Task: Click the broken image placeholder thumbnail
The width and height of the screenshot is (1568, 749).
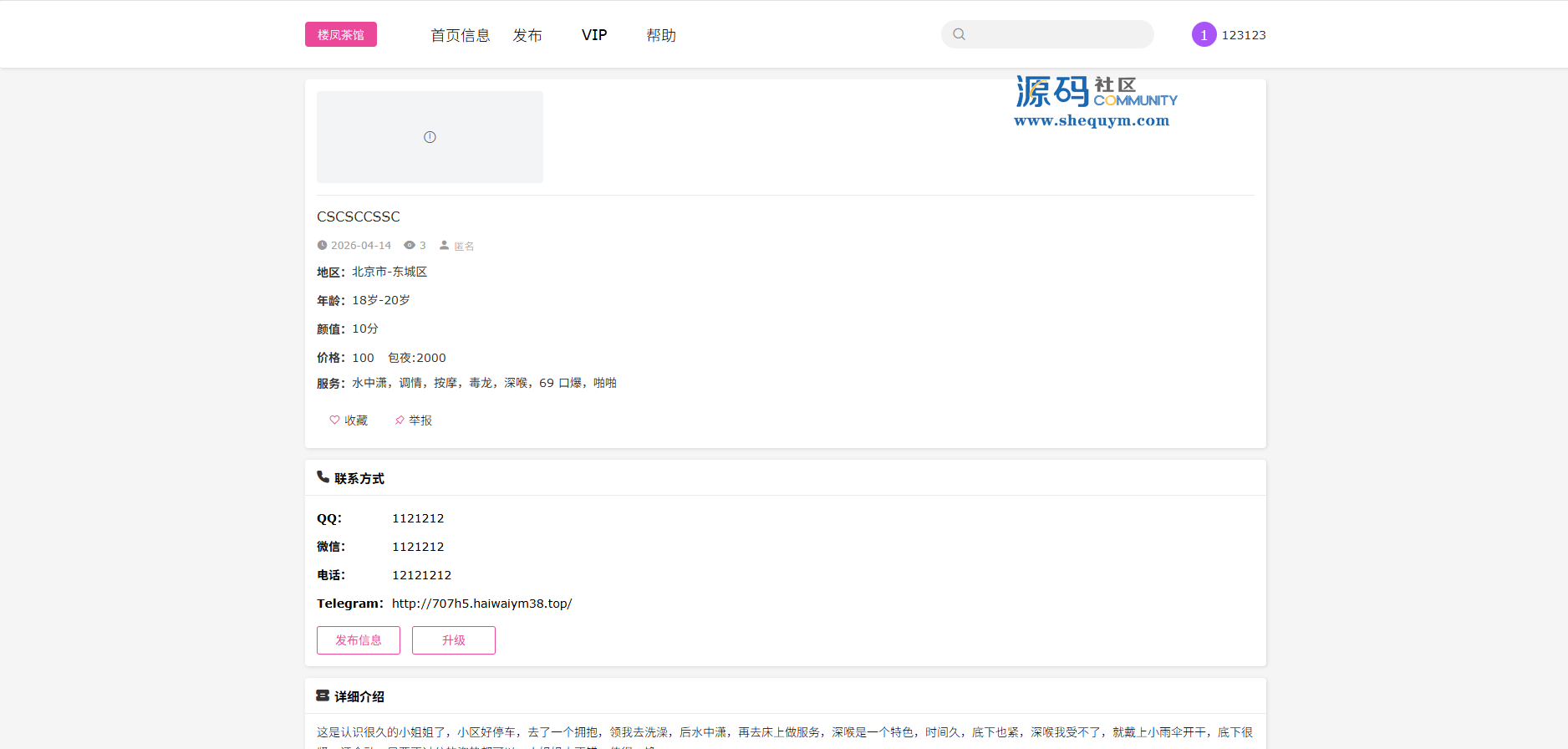Action: click(430, 137)
